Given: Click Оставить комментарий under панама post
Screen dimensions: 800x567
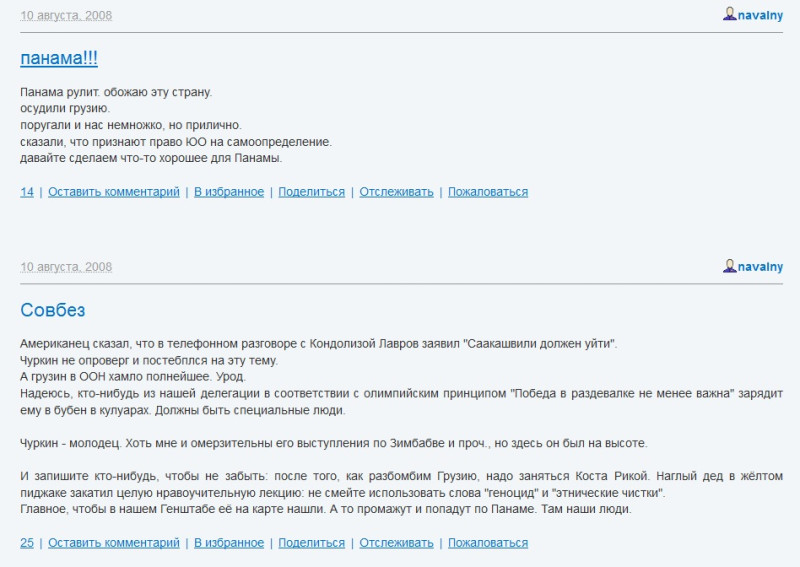Looking at the screenshot, I should coord(114,192).
